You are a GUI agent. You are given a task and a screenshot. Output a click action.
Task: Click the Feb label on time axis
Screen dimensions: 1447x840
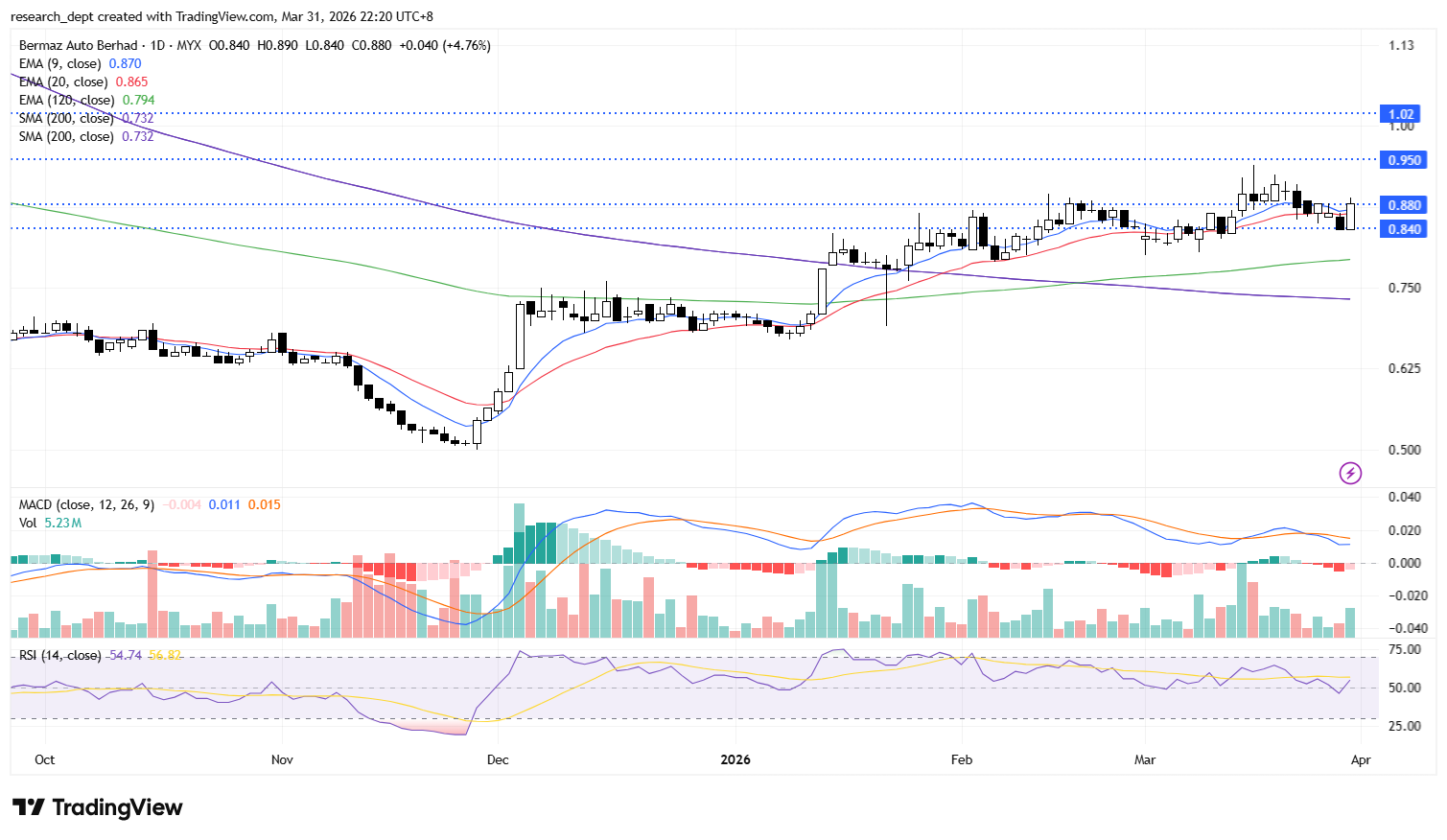point(961,759)
